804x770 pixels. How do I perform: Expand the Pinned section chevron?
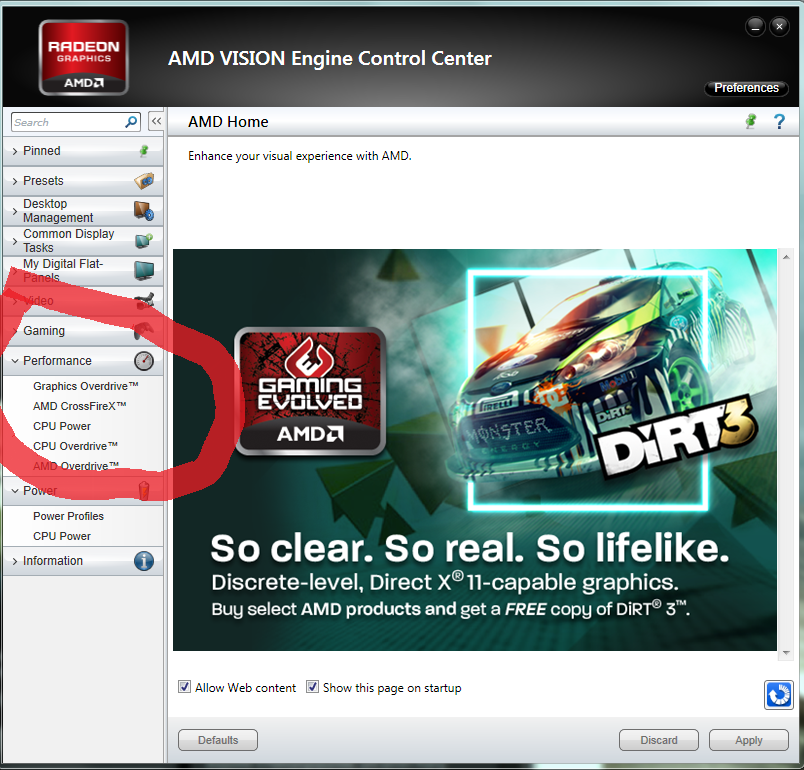click(x=15, y=151)
